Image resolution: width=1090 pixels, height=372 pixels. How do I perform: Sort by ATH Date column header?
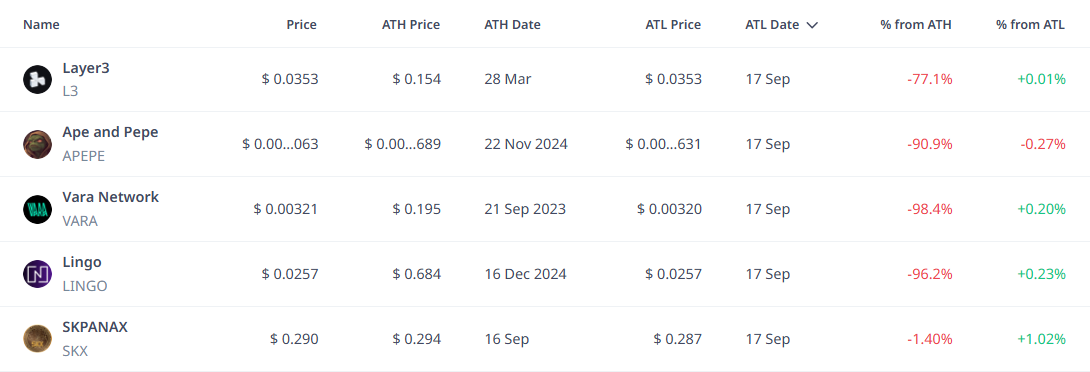click(512, 24)
